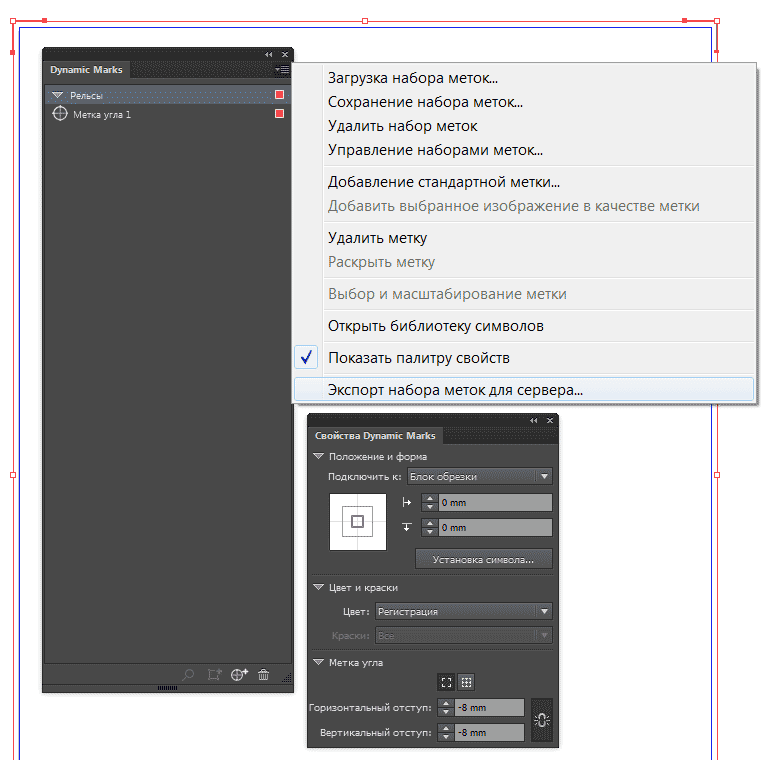Select the Свойства Dynamic Marks tab
This screenshot has width=772, height=760.
[x=375, y=436]
